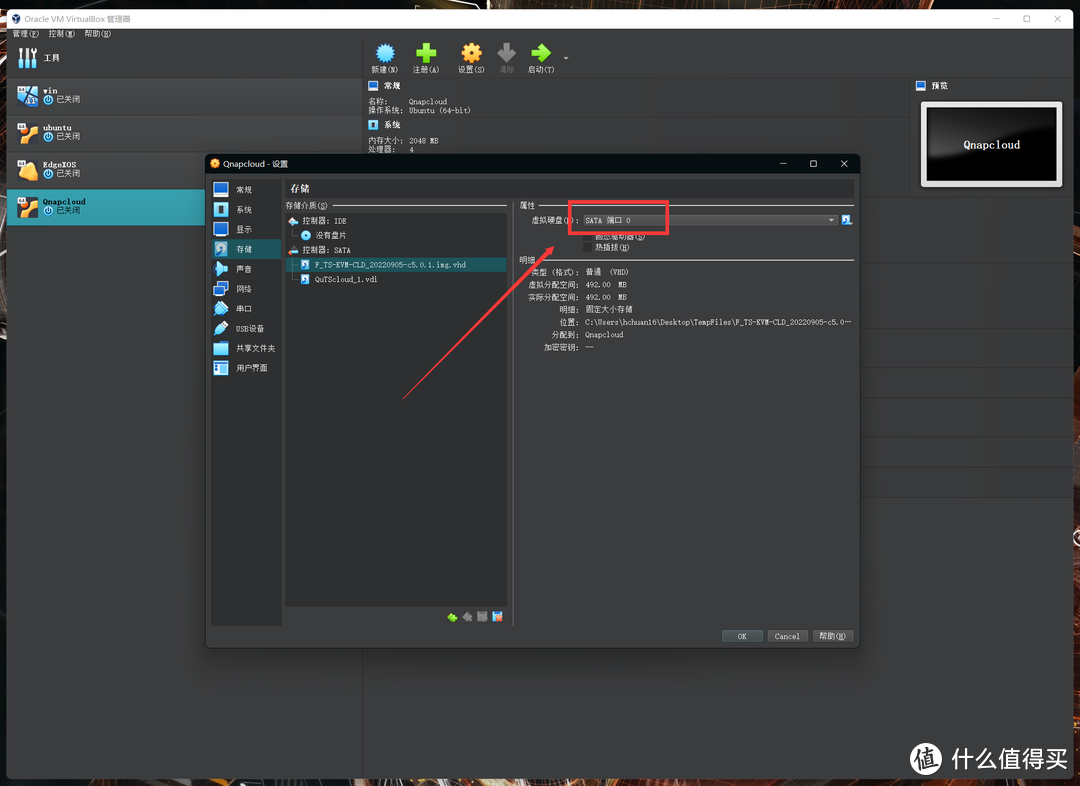Click the 帮助(H) button in settings dialog

833,637
